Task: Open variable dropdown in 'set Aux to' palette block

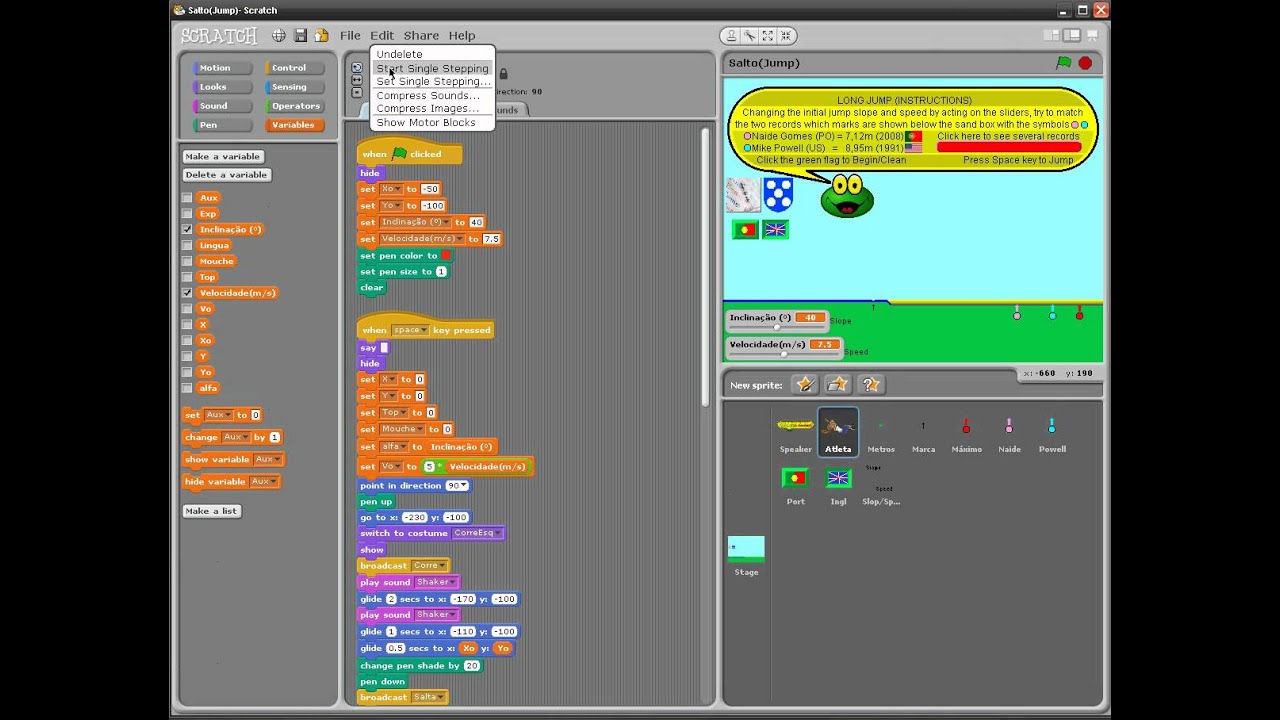Action: [218, 415]
